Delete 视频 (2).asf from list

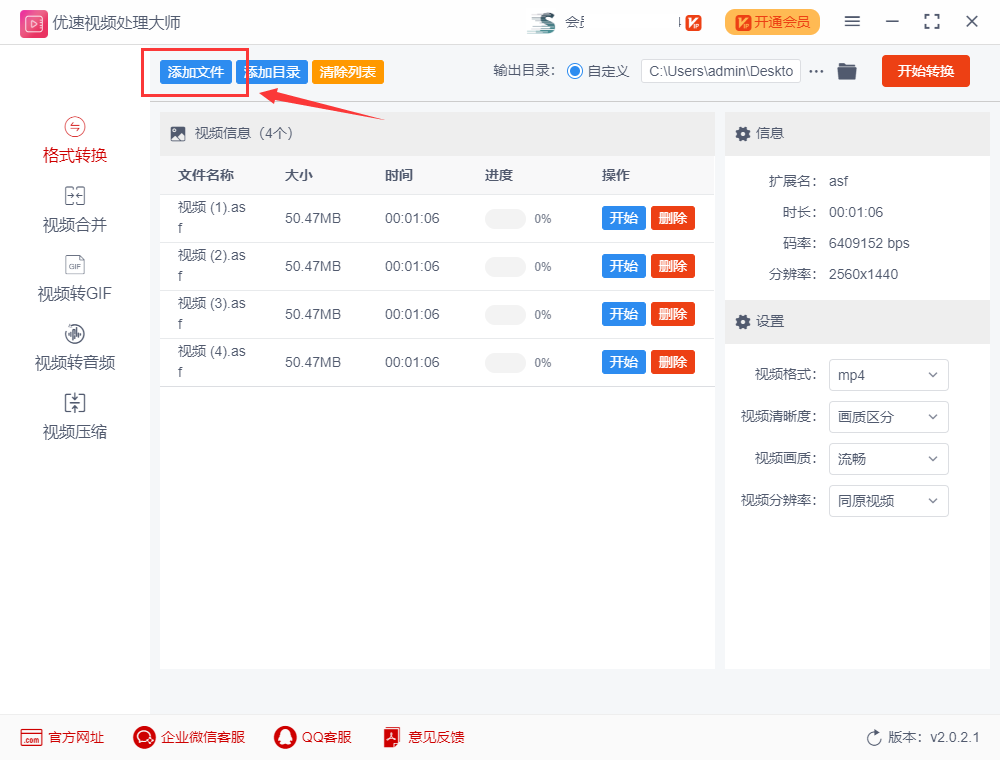(x=672, y=266)
